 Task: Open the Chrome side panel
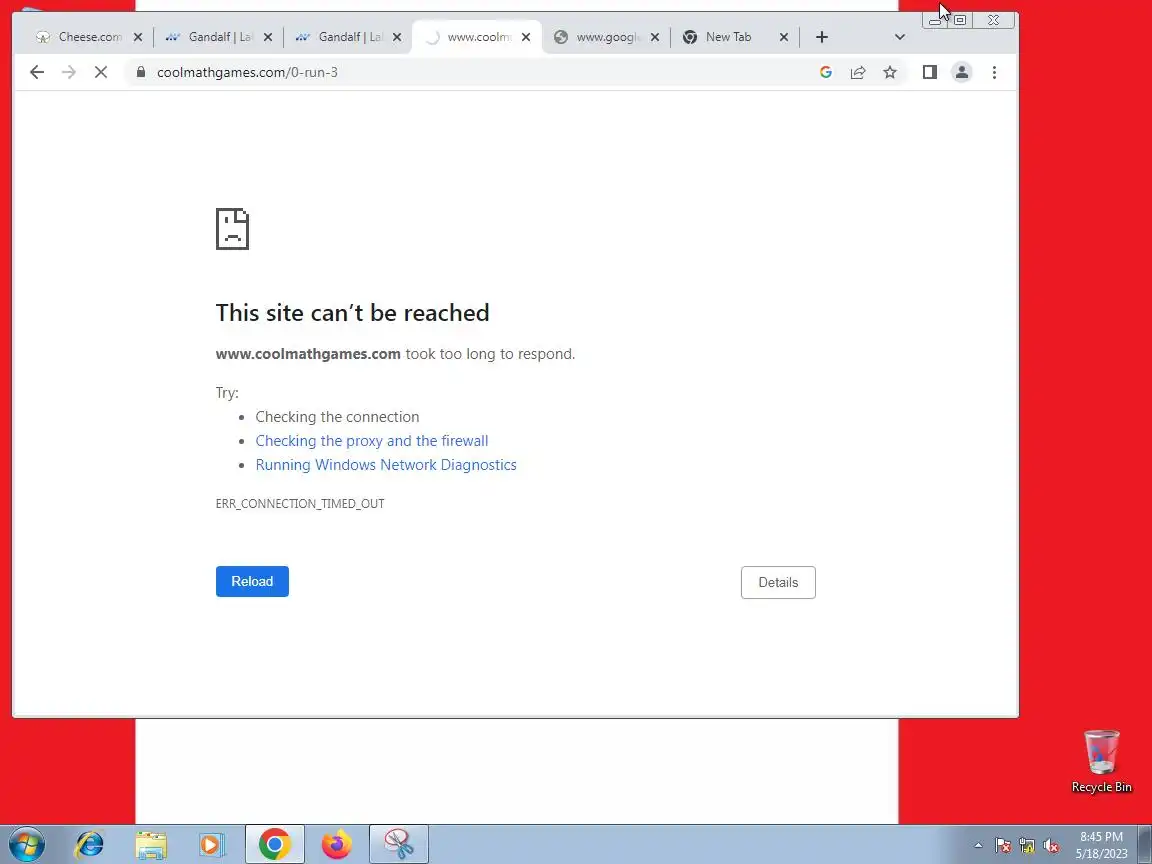click(x=929, y=72)
